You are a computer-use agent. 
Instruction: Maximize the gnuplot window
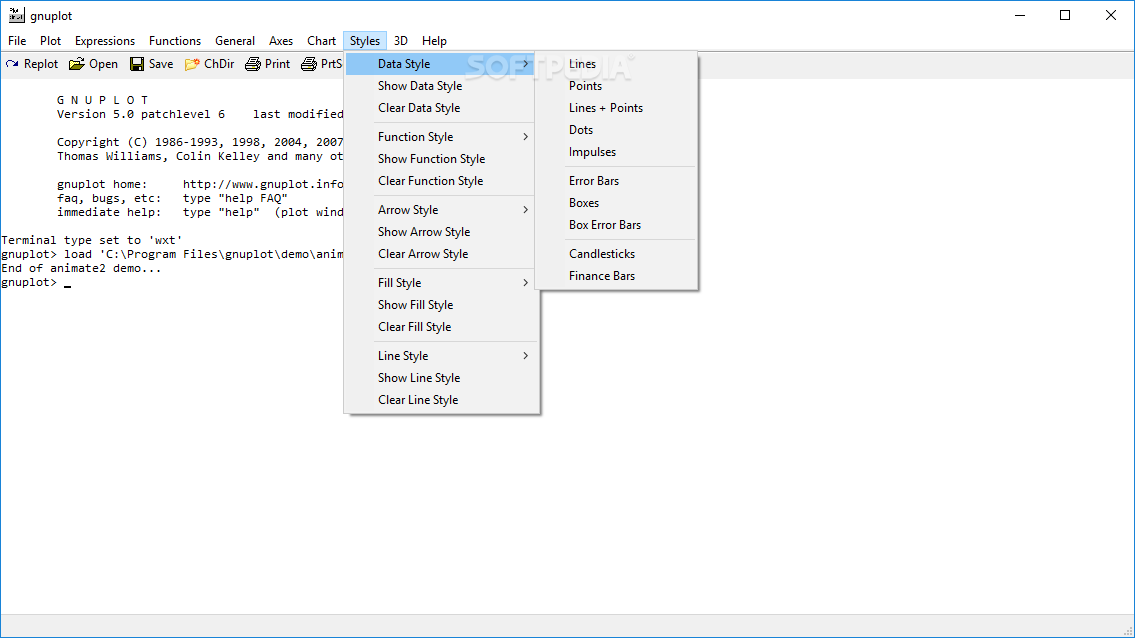pos(1065,15)
